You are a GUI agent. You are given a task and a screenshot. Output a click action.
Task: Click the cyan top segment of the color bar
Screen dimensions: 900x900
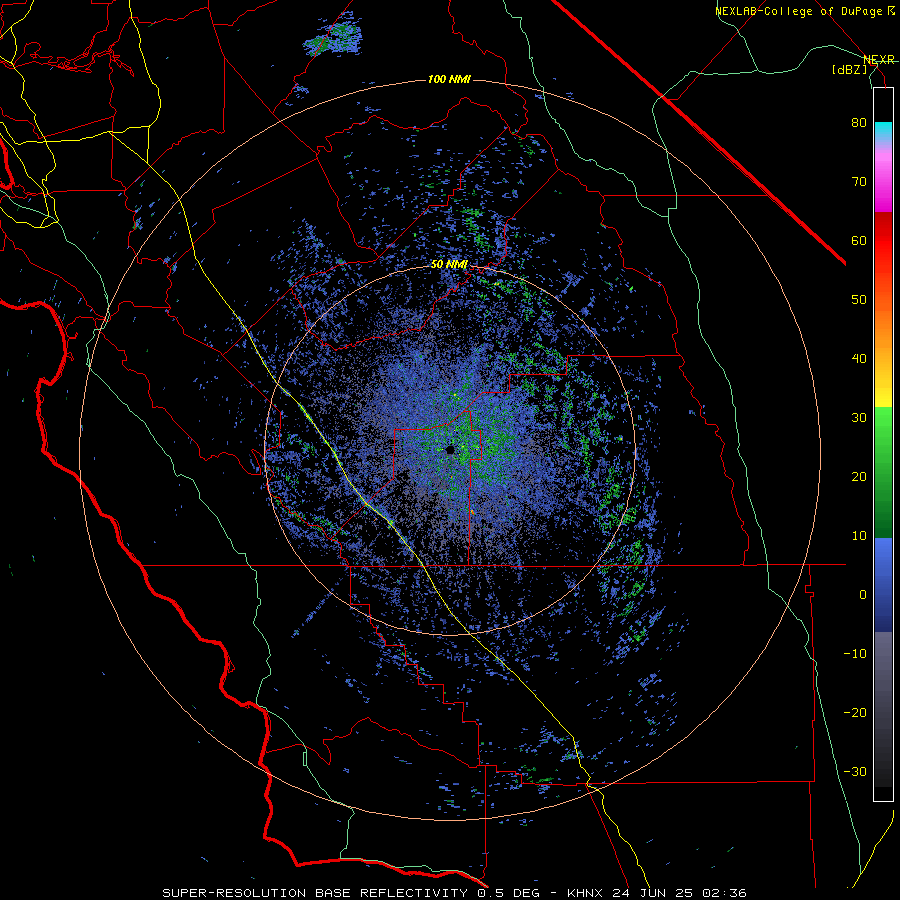click(883, 133)
